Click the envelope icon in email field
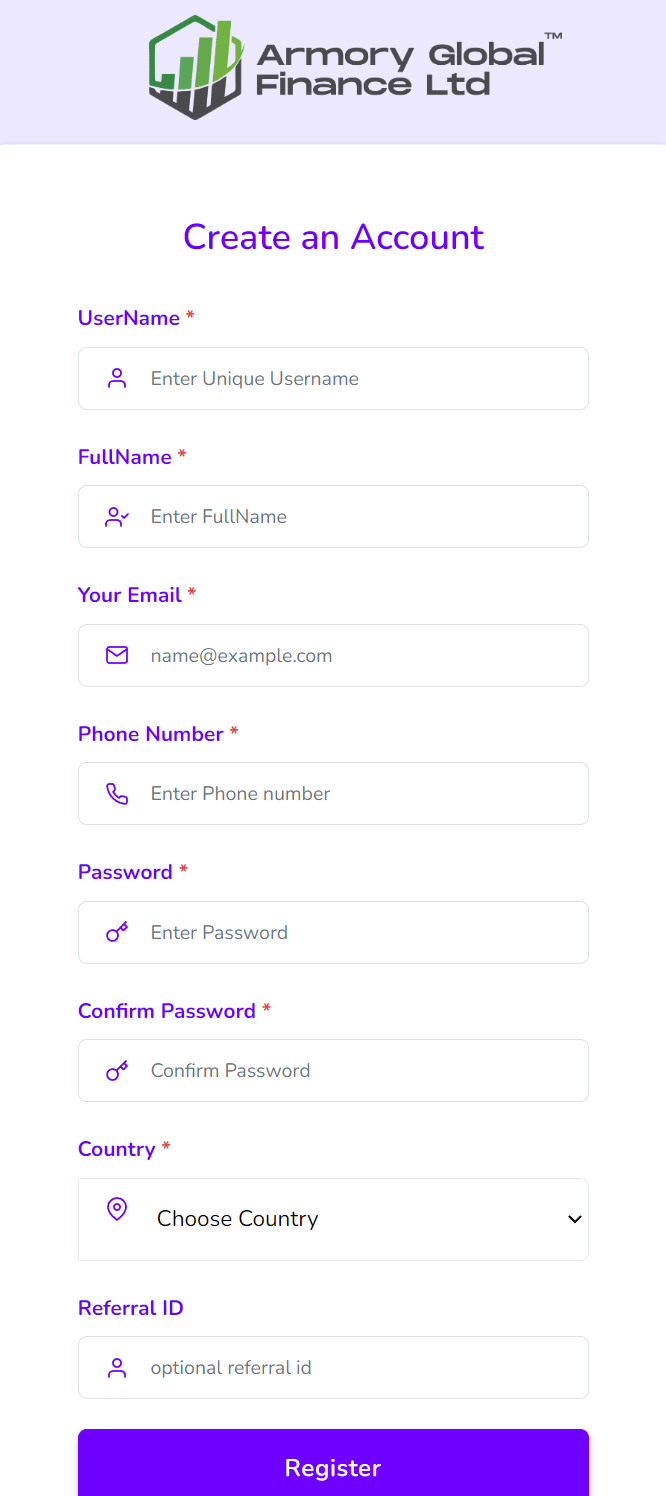The image size is (666, 1496). tap(117, 655)
